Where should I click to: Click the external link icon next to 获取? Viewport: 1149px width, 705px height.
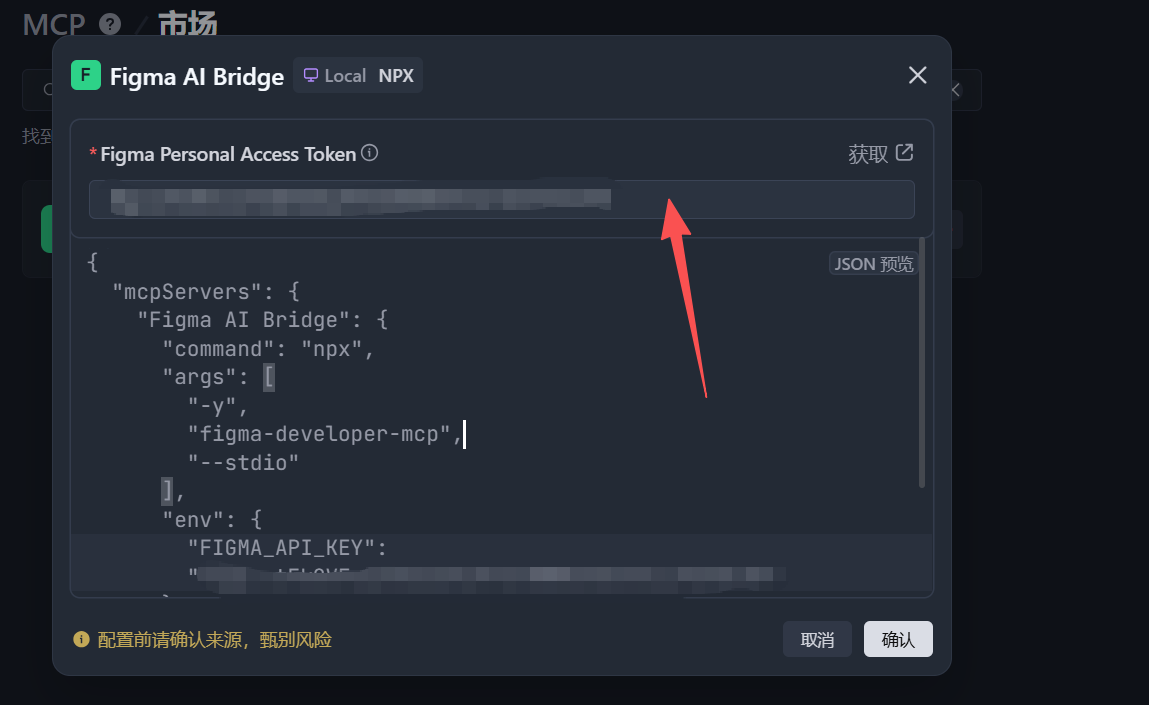pos(904,153)
